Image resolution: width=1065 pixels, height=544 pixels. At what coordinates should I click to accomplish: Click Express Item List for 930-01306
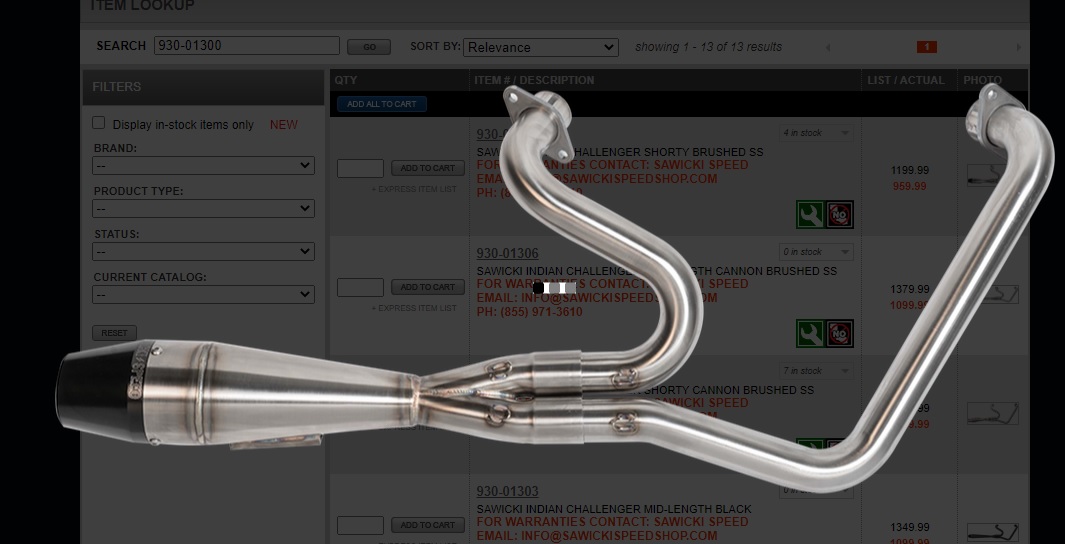(414, 308)
